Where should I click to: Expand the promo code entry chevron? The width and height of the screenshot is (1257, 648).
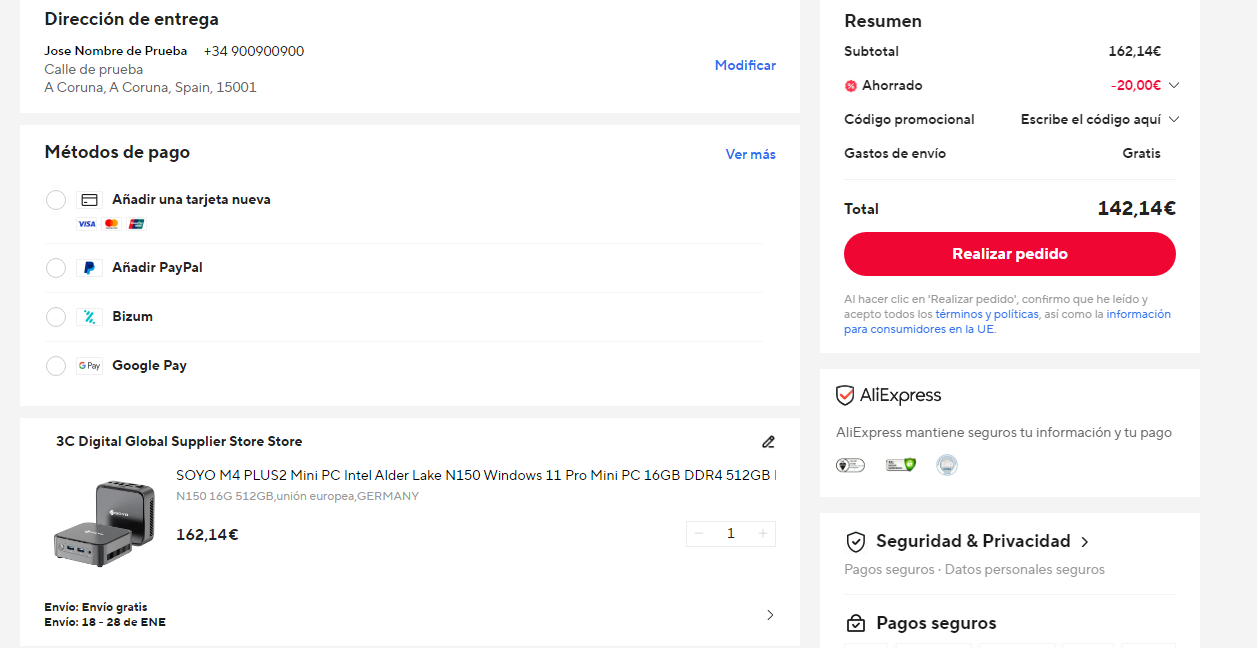pos(1174,120)
